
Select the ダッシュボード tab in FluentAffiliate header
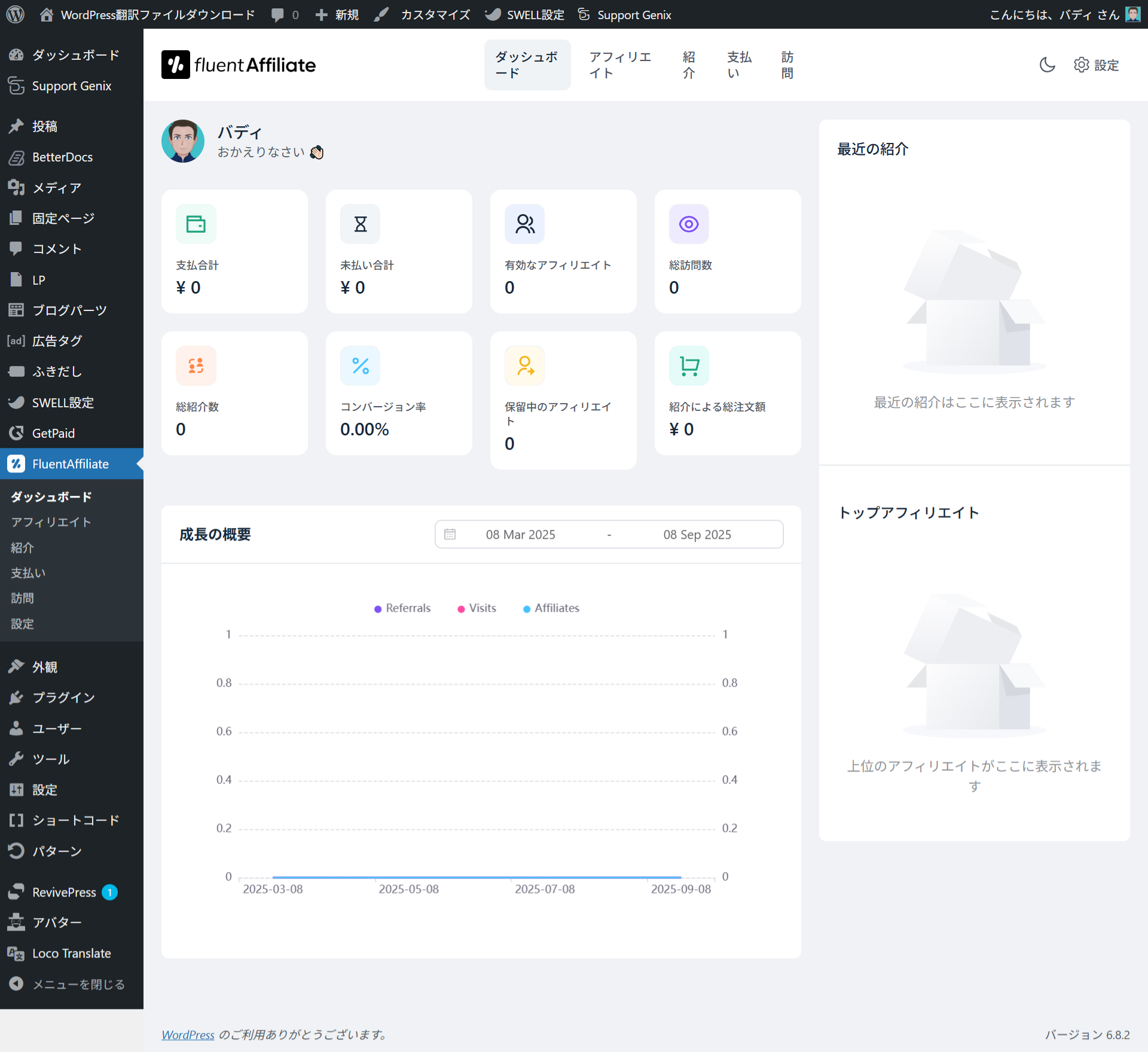[x=527, y=65]
